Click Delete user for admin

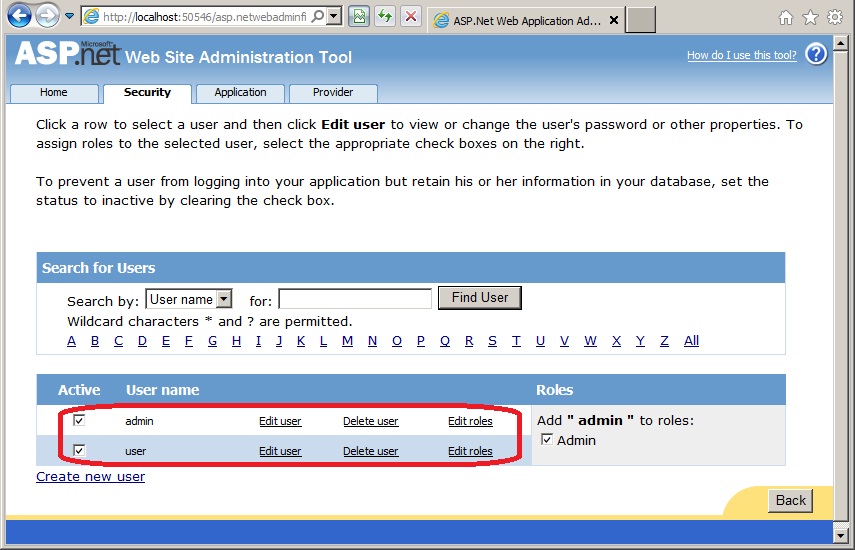click(371, 421)
